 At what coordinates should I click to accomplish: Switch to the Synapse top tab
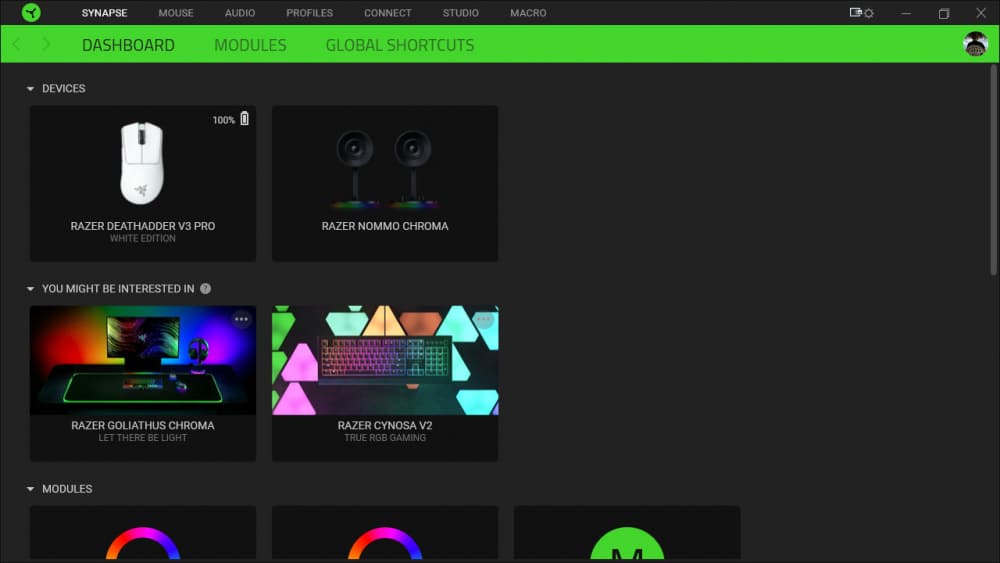click(104, 13)
